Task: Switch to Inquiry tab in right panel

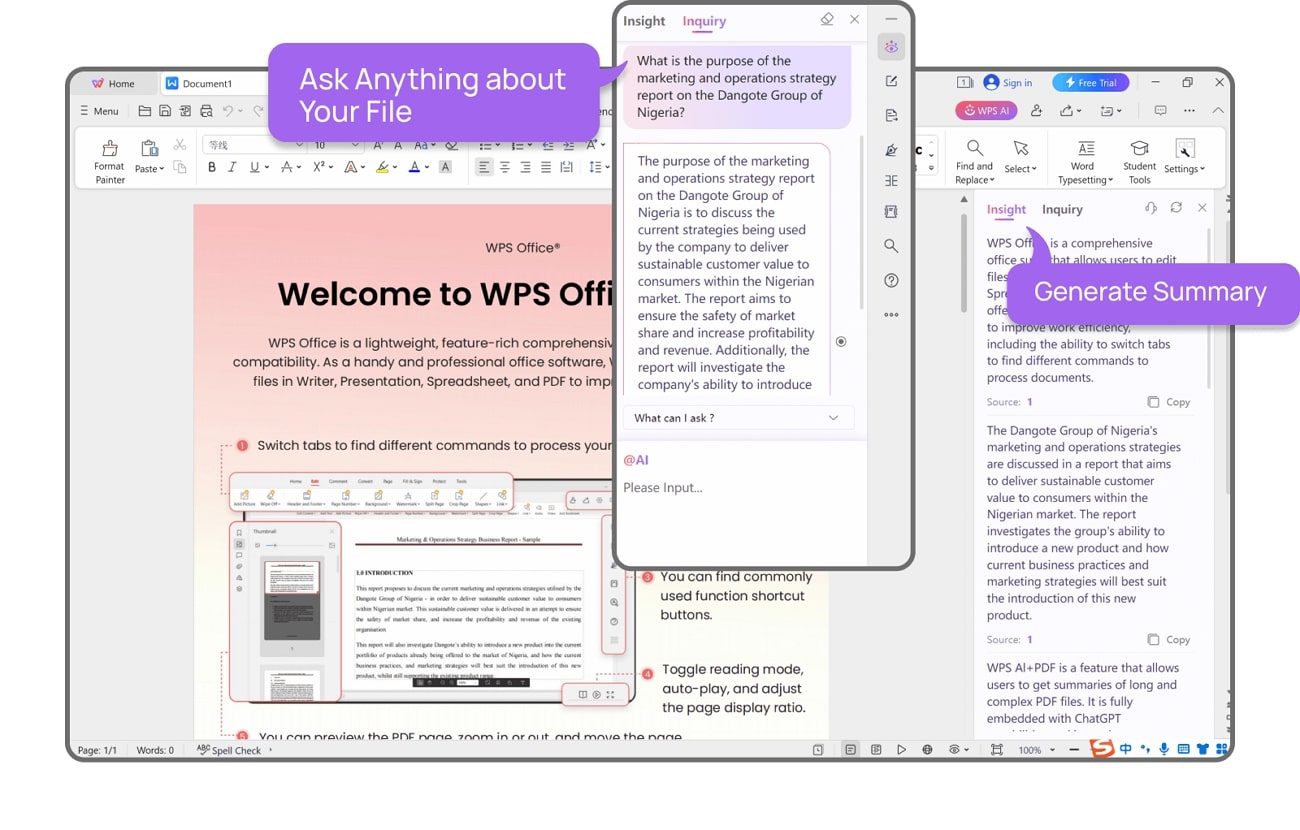Action: (x=1062, y=209)
